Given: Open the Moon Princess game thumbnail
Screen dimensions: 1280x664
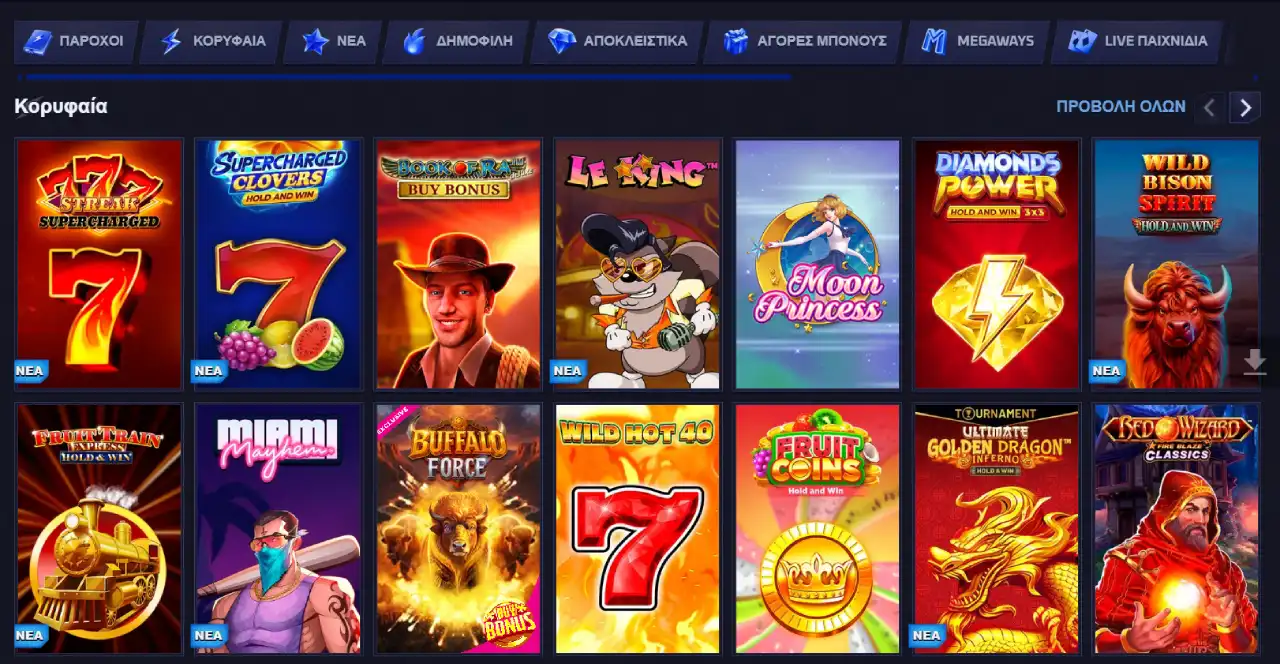Looking at the screenshot, I should click(x=818, y=264).
